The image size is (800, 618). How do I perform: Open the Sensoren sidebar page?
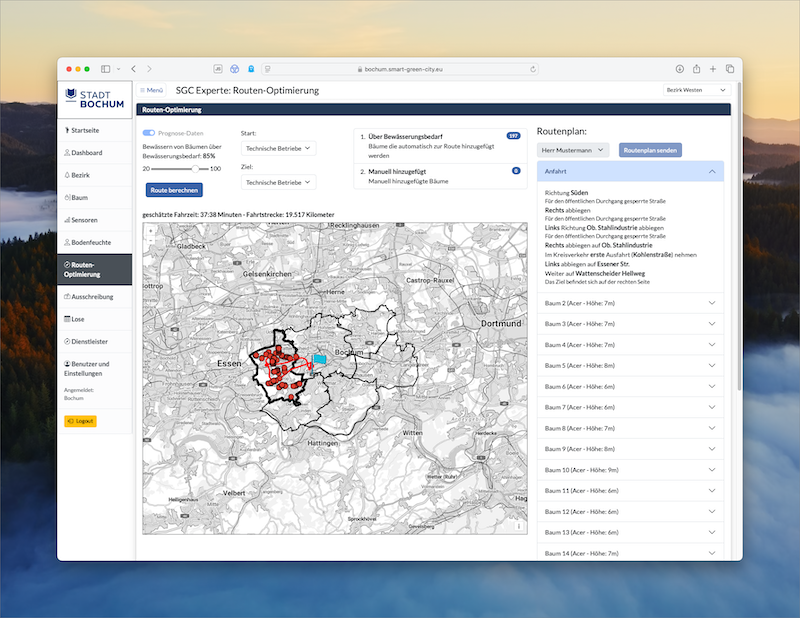tap(84, 219)
